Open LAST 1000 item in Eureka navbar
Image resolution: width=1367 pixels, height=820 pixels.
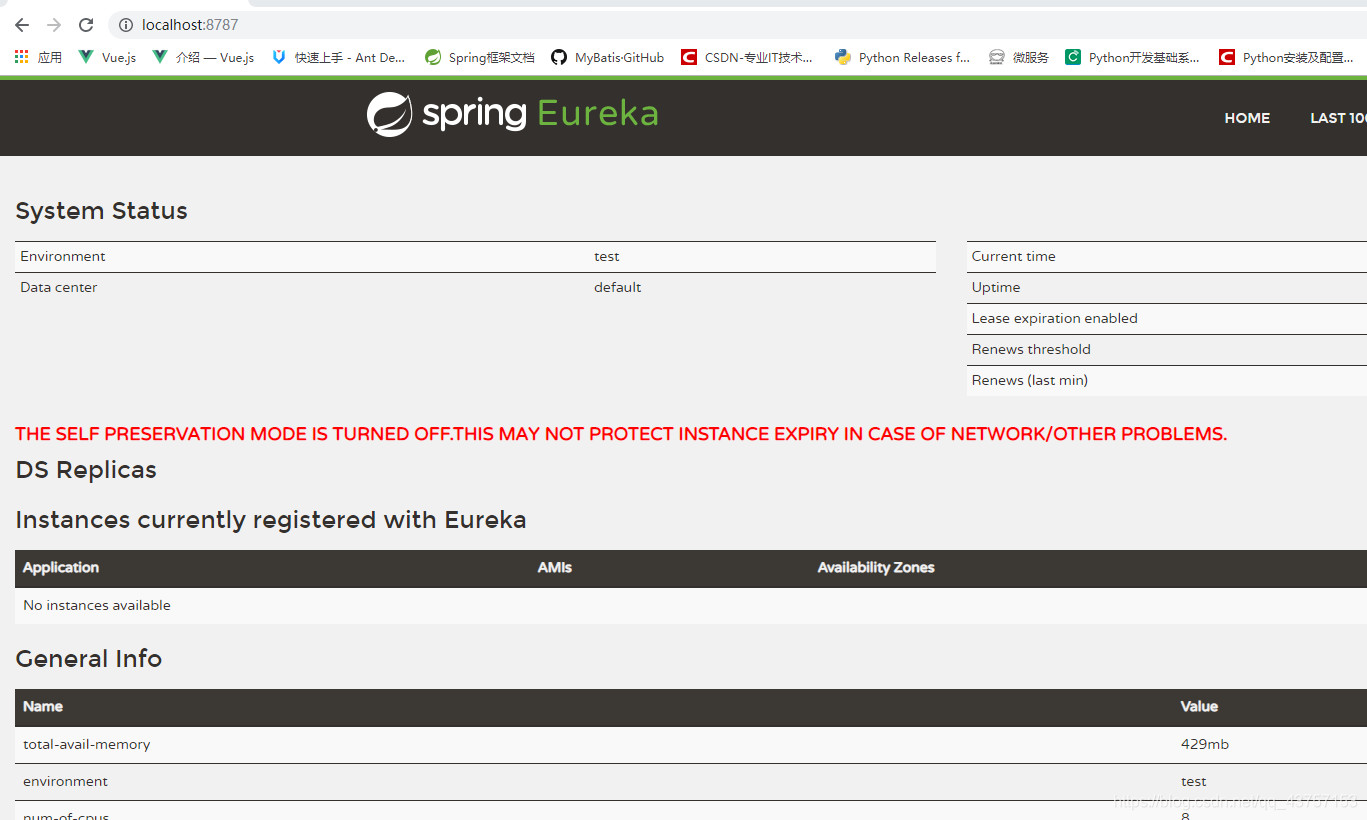(1338, 118)
